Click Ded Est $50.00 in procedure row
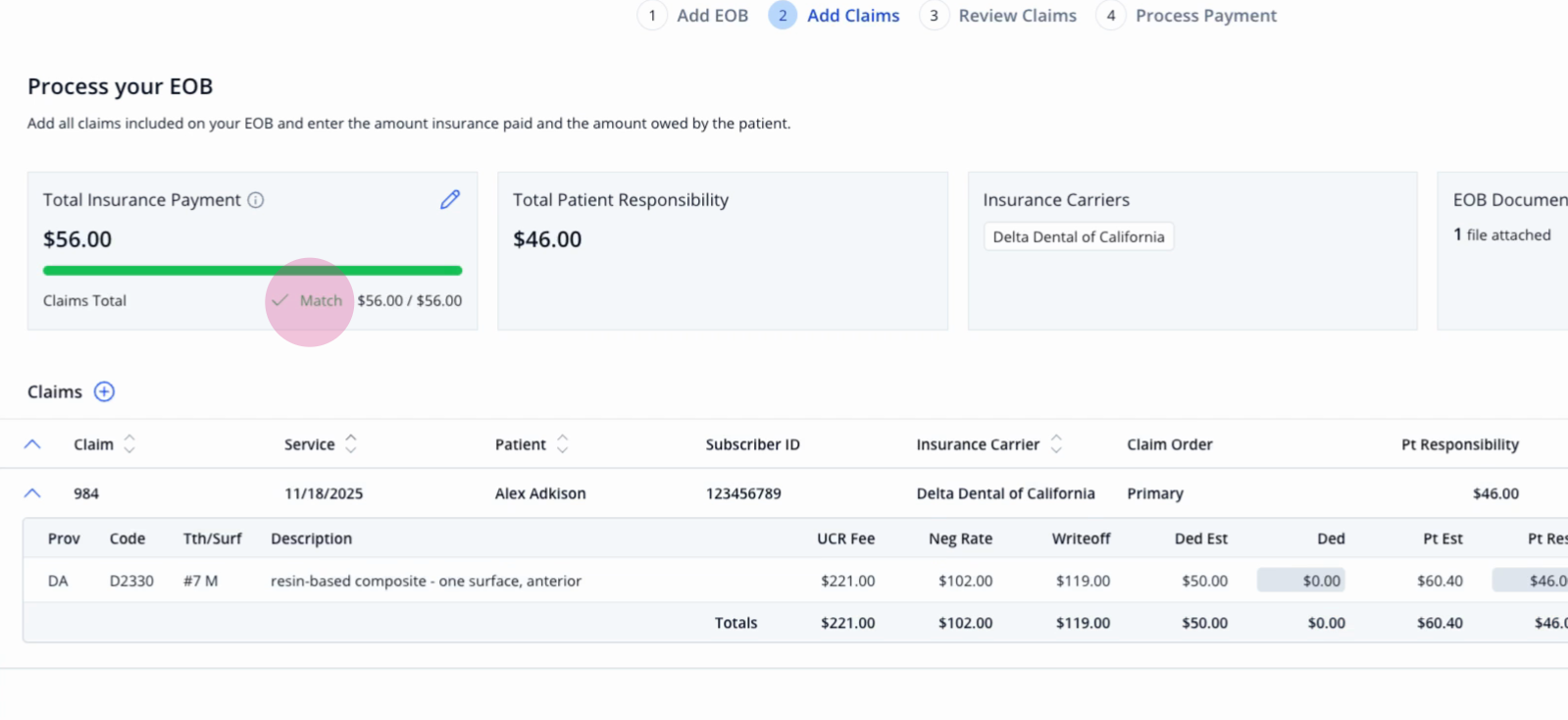 pyautogui.click(x=1204, y=581)
